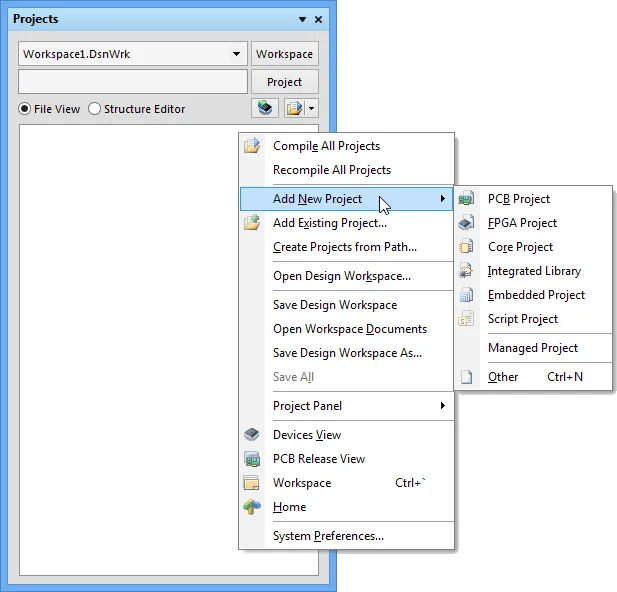Screen dimensions: 617x592
Task: Select Devices View menu entry
Action: [346, 435]
